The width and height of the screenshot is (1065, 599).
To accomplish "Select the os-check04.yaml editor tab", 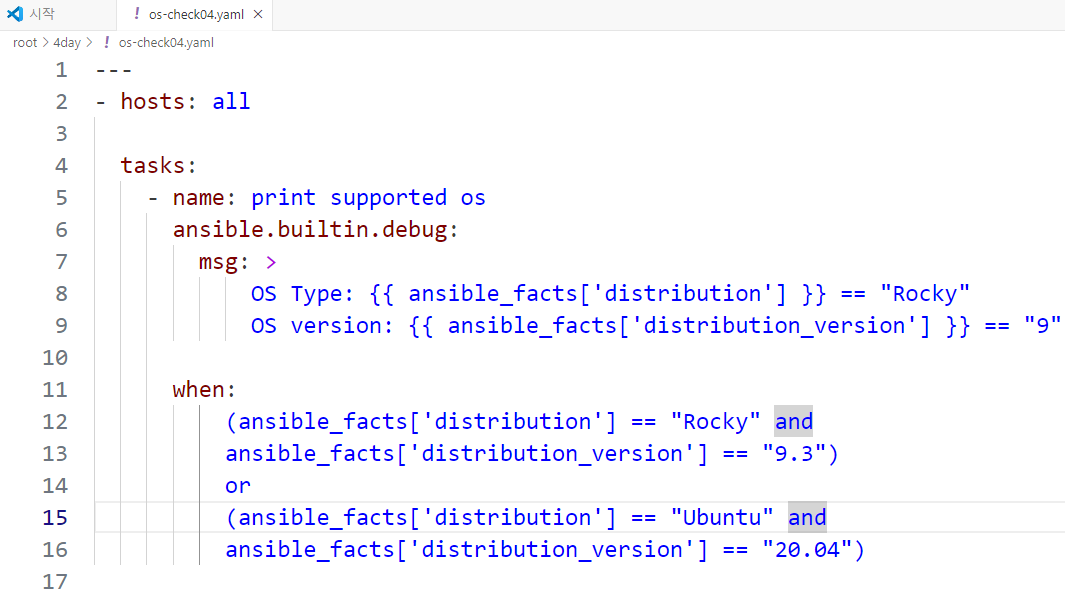I will [194, 14].
